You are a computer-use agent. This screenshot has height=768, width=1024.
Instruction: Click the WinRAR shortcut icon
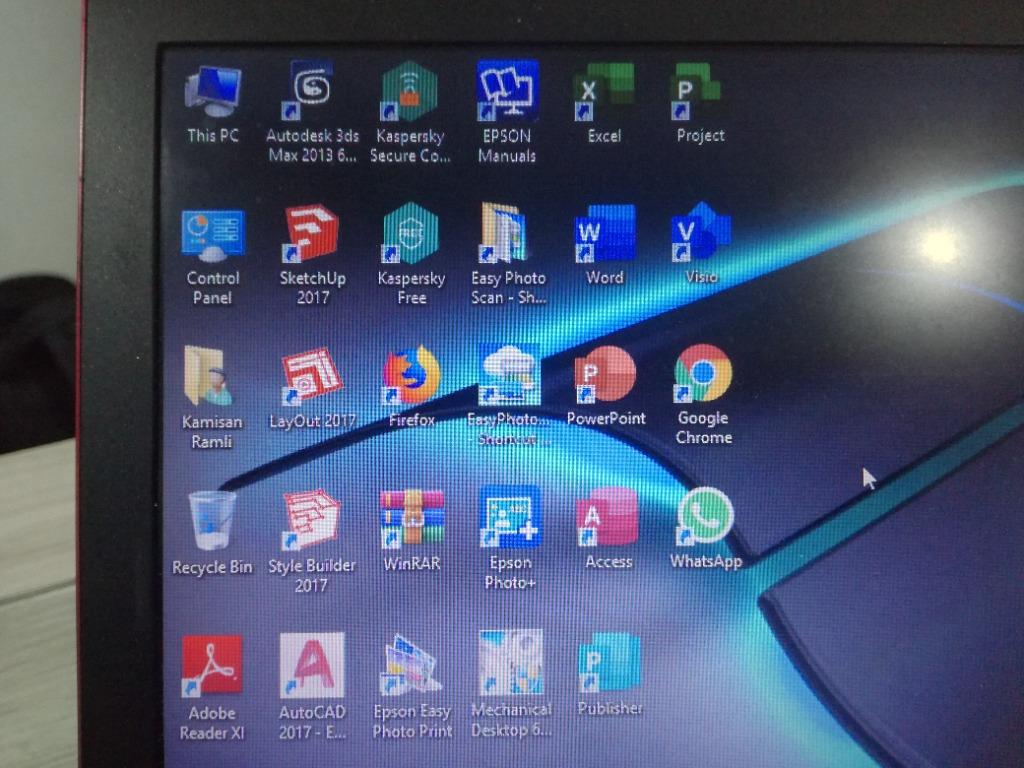(411, 519)
